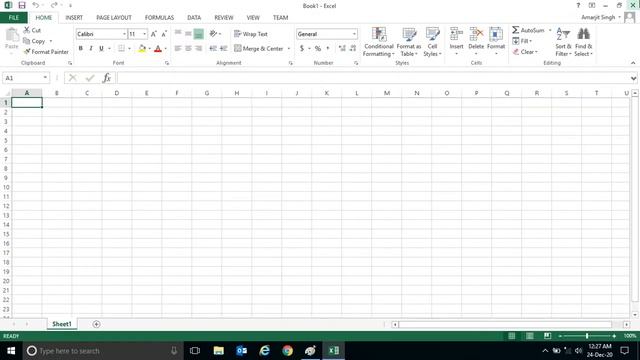Open the Orientation text rotation button

[x=214, y=34]
